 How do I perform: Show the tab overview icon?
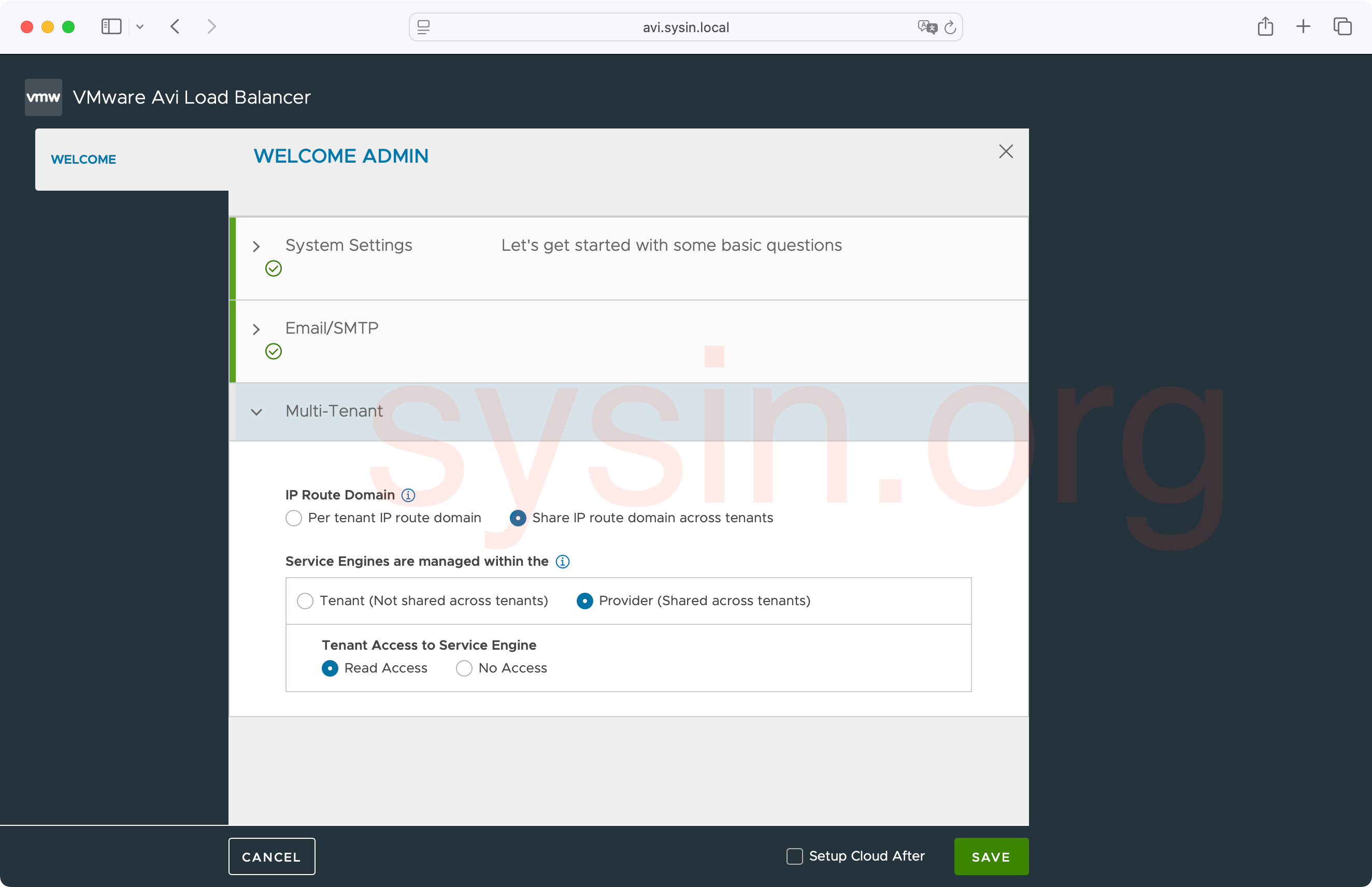[x=1342, y=26]
